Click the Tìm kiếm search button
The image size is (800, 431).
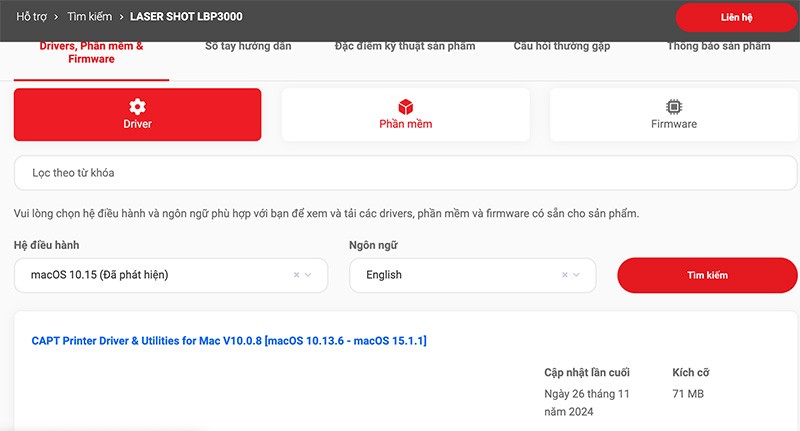click(707, 275)
